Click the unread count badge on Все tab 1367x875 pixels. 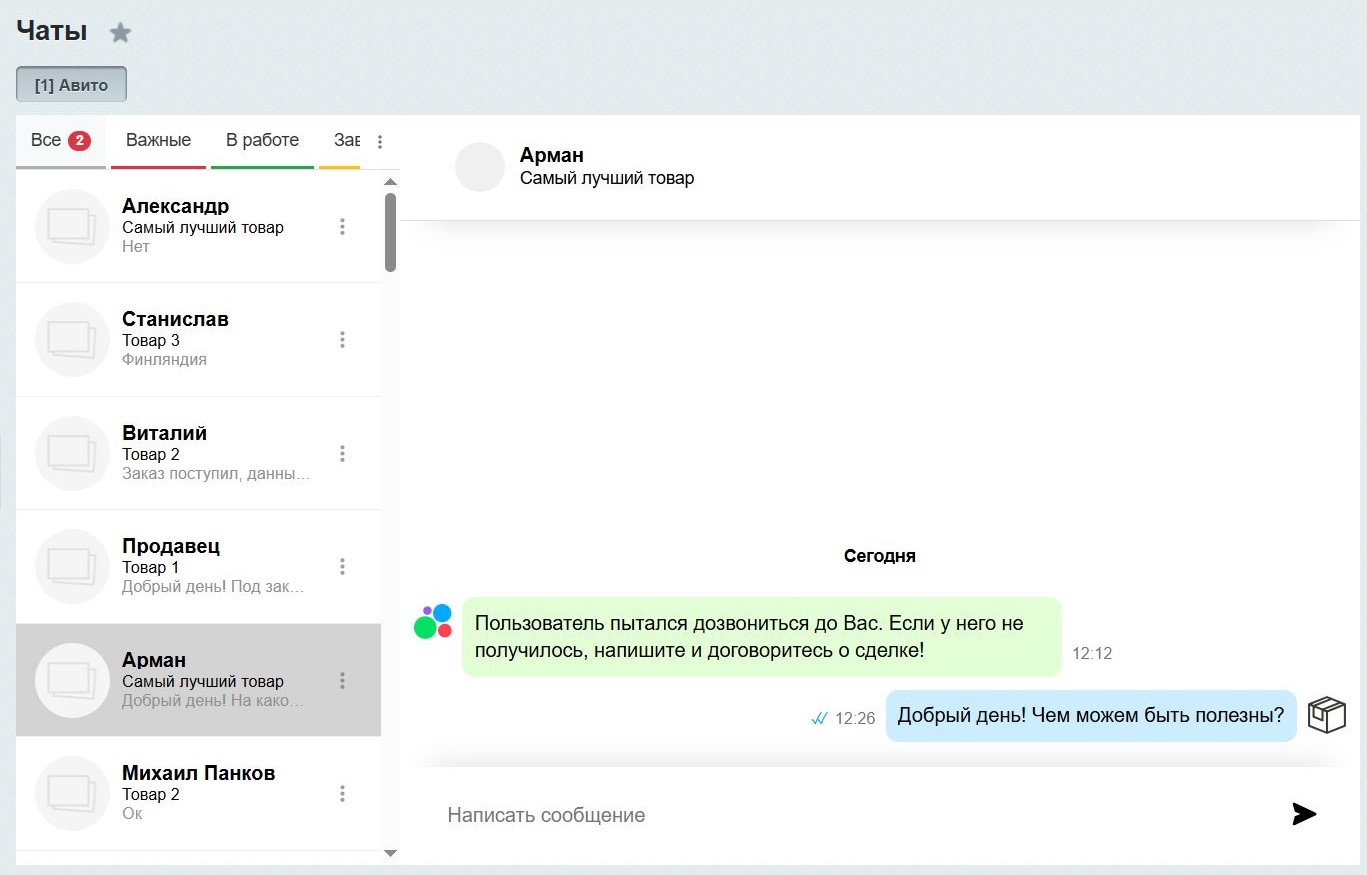coord(79,141)
